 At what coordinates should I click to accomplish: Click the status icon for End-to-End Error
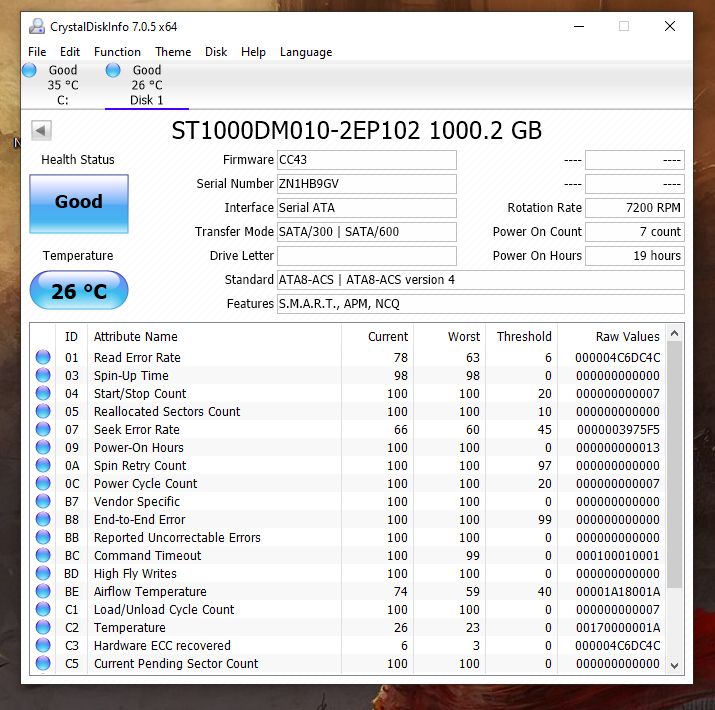(43, 519)
